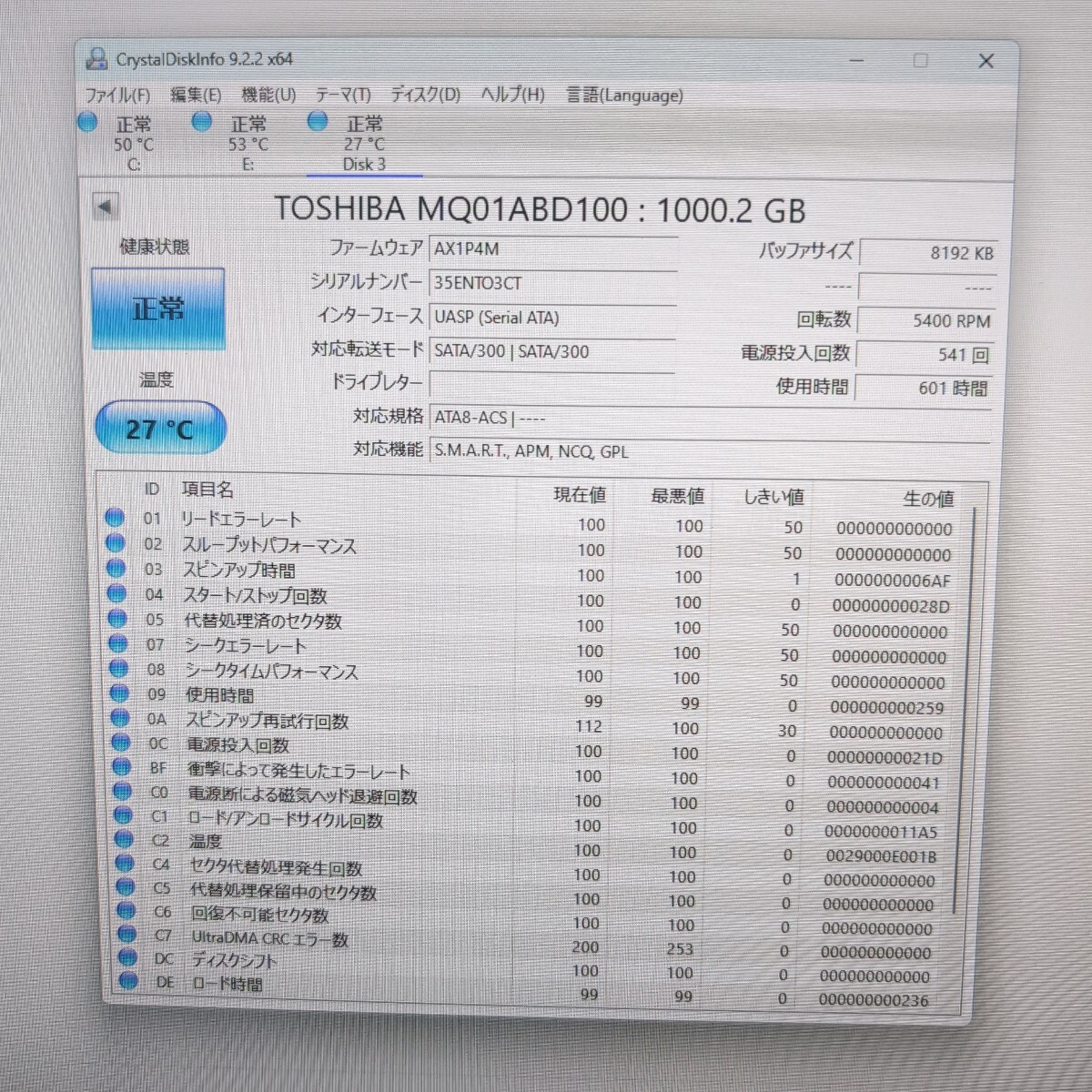1092x1092 pixels.
Task: Click the CrystalDiskInfo title bar icon
Action: click(x=96, y=59)
